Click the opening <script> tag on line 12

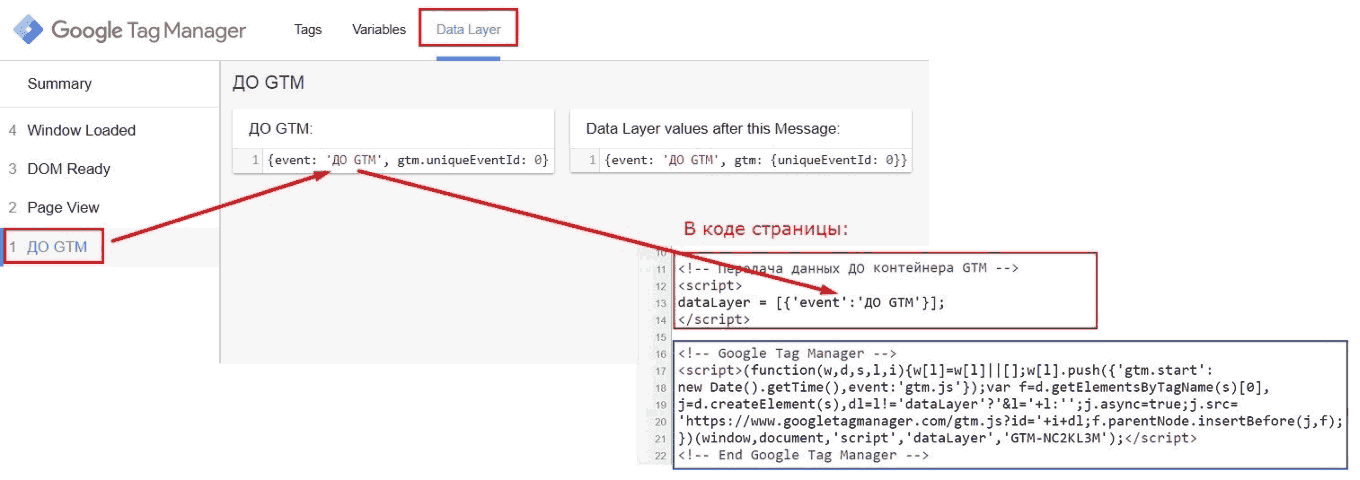point(710,285)
